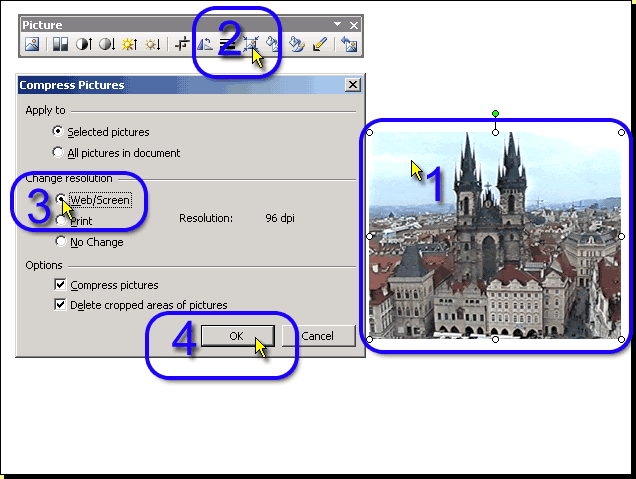This screenshot has height=479, width=636.
Task: Click the More Brightness sun icon
Action: (129, 44)
